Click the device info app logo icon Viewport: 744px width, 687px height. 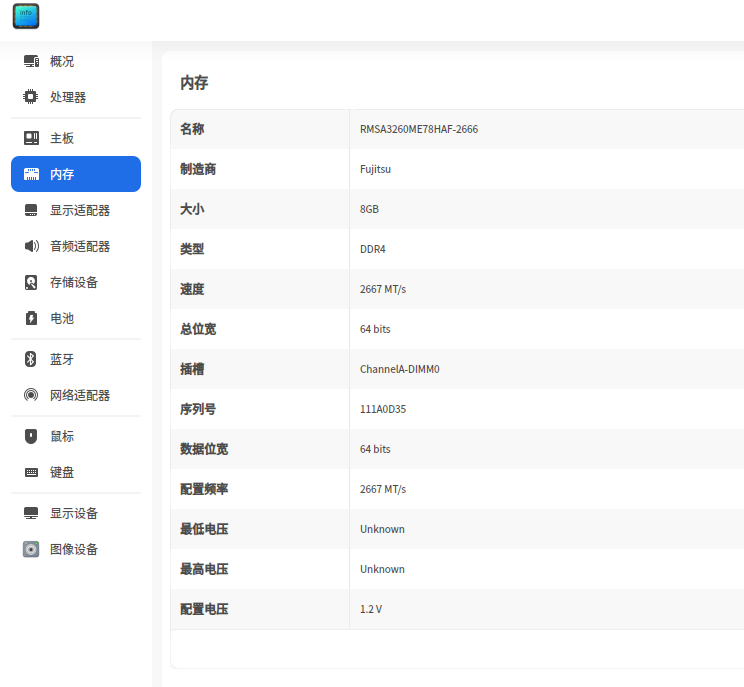tap(26, 16)
